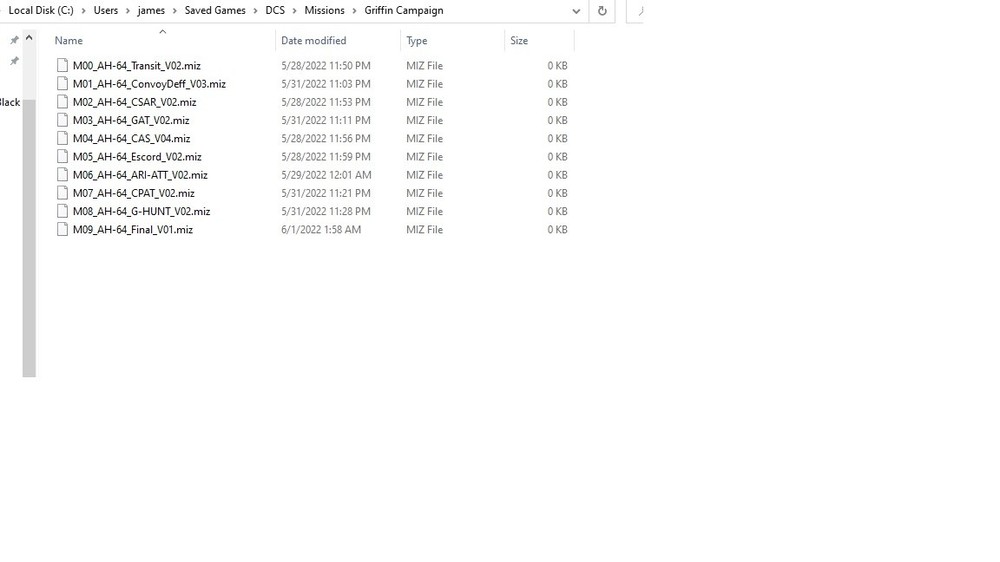Select M04_AH-64_CAS_V04.miz file name
The image size is (1000, 562).
coord(131,138)
